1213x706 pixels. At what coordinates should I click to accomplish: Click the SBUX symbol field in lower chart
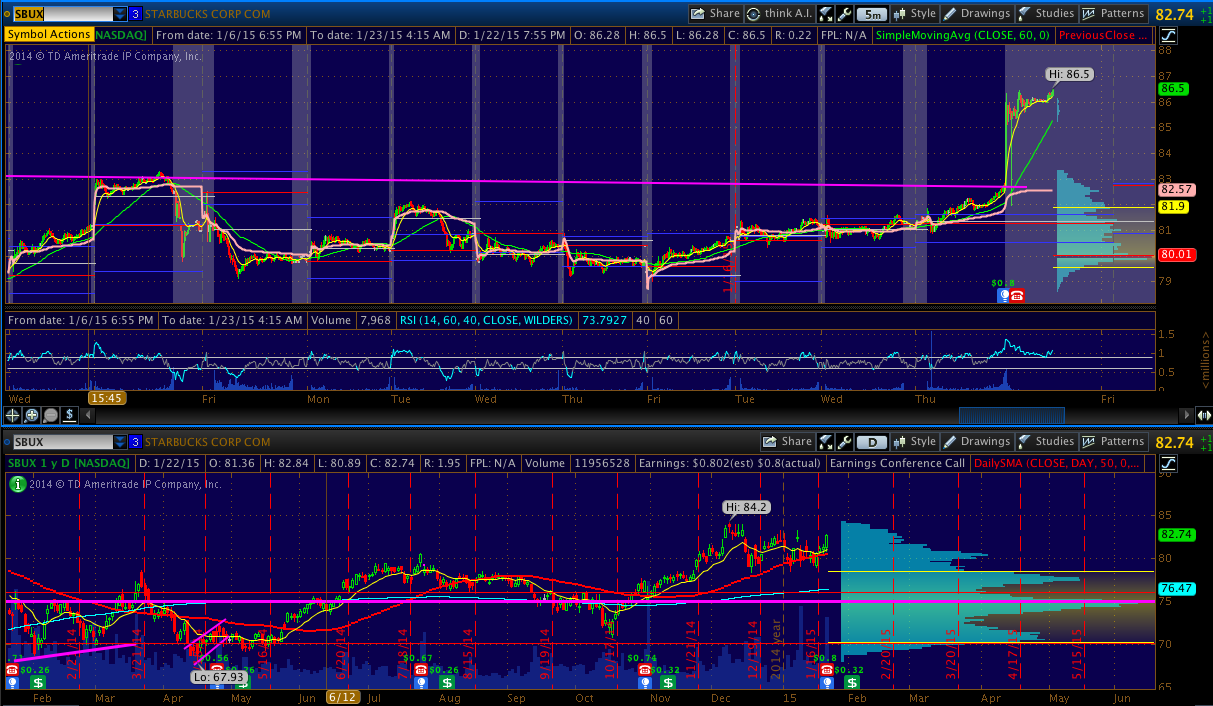[58, 441]
